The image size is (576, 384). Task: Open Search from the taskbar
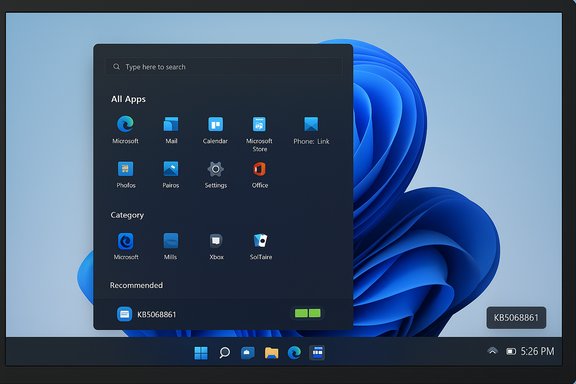pyautogui.click(x=224, y=353)
